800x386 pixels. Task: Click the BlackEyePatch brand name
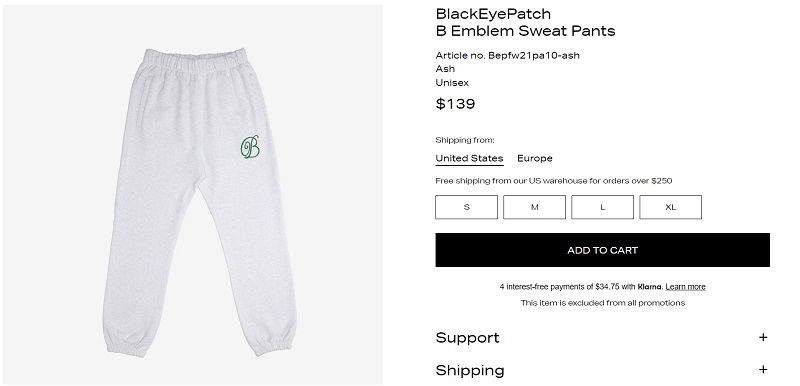tap(493, 14)
